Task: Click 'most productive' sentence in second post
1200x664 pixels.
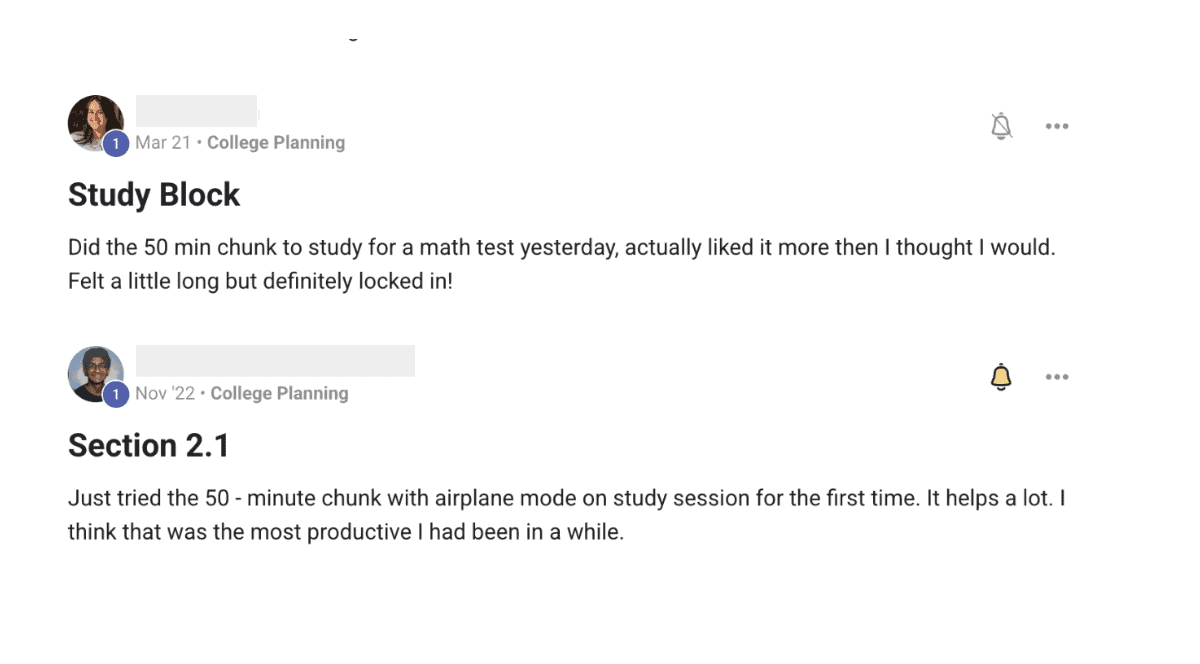Action: pyautogui.click(x=345, y=532)
